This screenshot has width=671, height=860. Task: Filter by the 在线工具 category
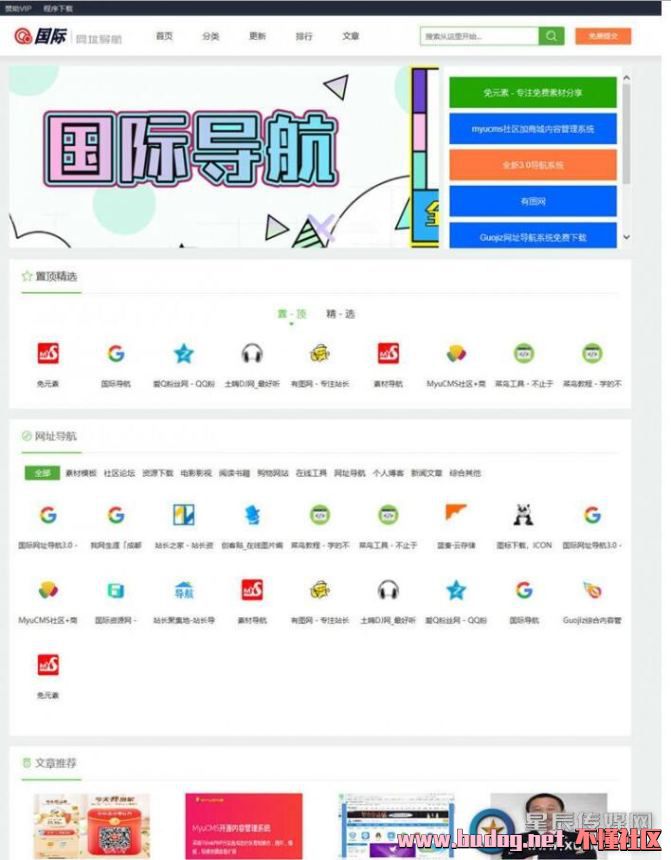pos(311,473)
